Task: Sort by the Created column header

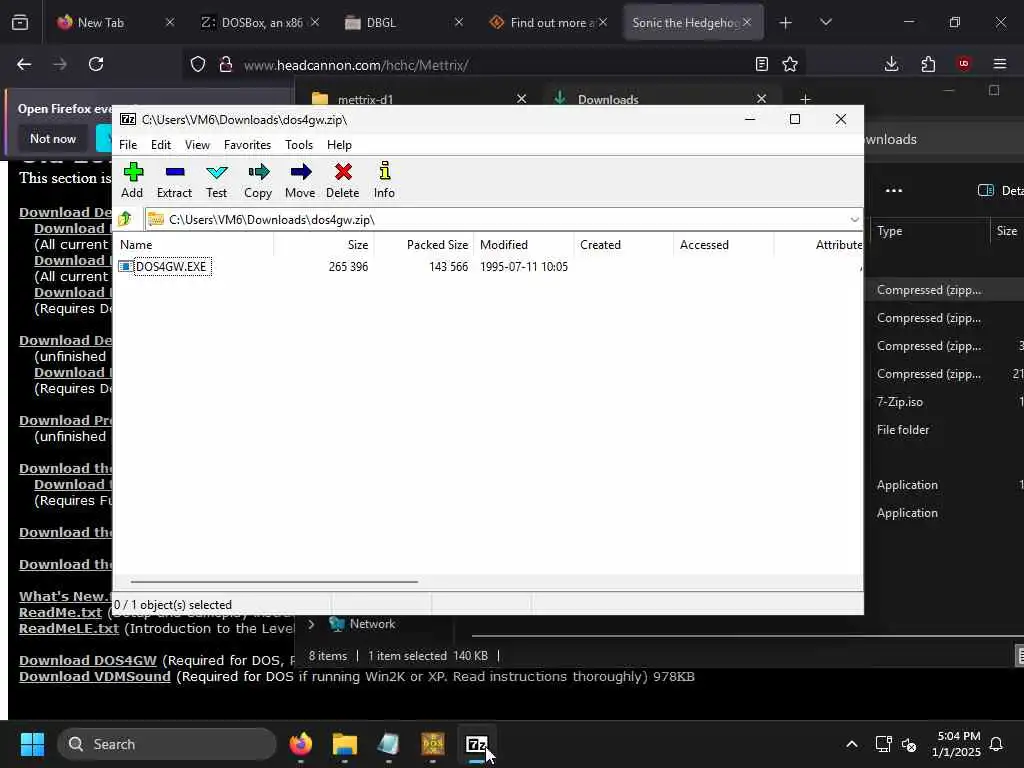Action: (x=624, y=245)
